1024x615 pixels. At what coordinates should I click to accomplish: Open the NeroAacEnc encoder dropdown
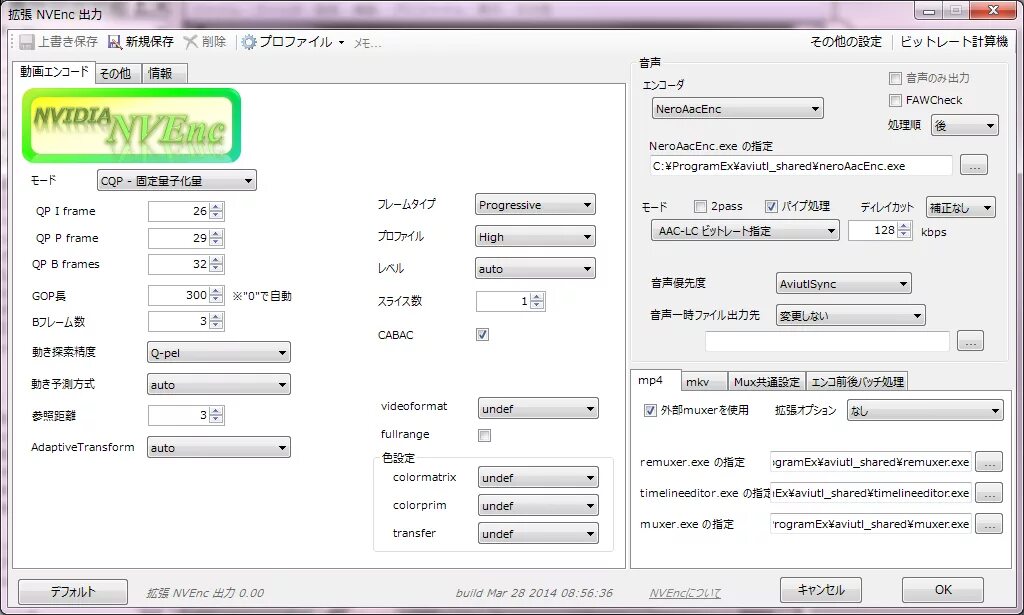tap(737, 109)
